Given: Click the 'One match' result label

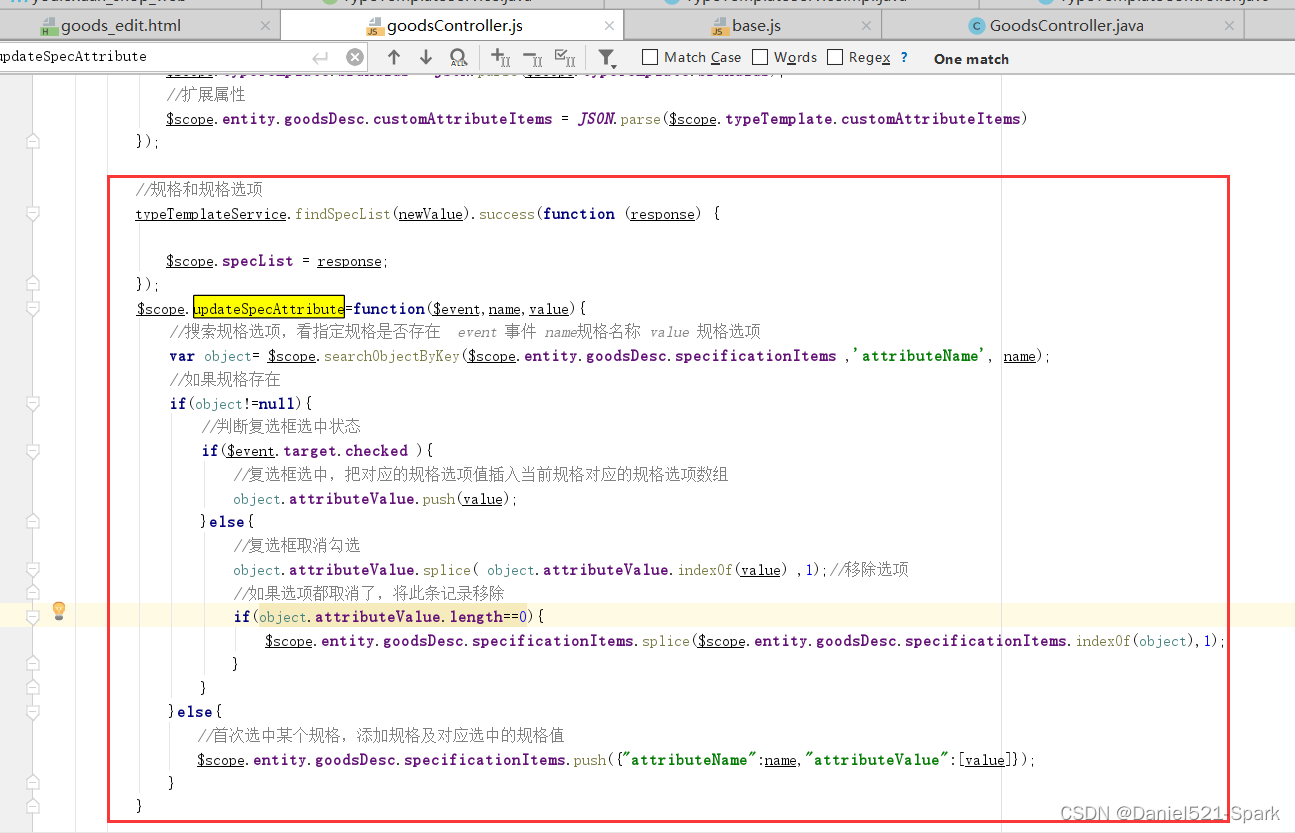Looking at the screenshot, I should [971, 59].
